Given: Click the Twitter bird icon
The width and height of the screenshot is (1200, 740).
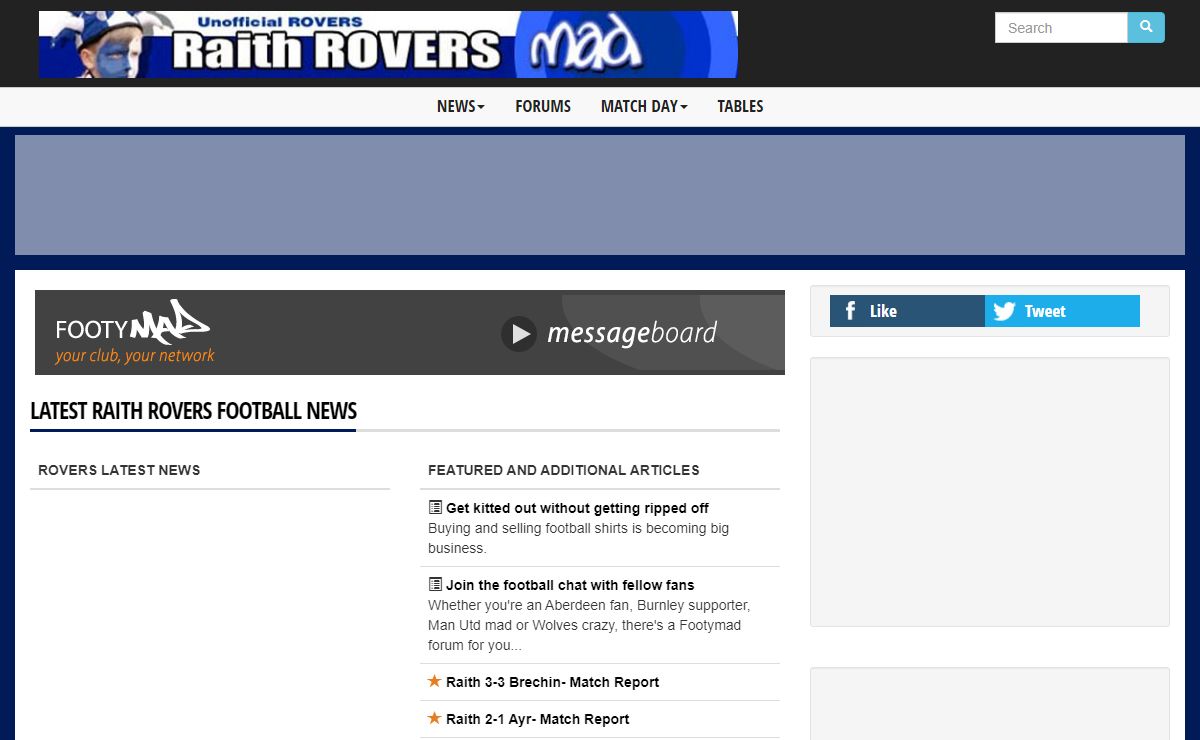Looking at the screenshot, I should click(x=1005, y=311).
